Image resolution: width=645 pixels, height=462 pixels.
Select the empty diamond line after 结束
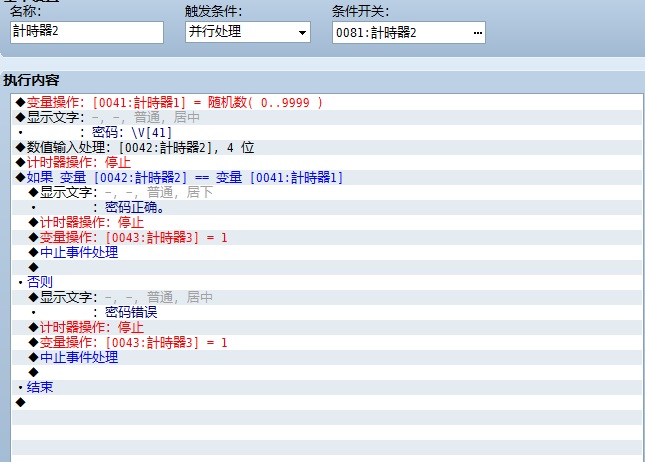(x=327, y=403)
